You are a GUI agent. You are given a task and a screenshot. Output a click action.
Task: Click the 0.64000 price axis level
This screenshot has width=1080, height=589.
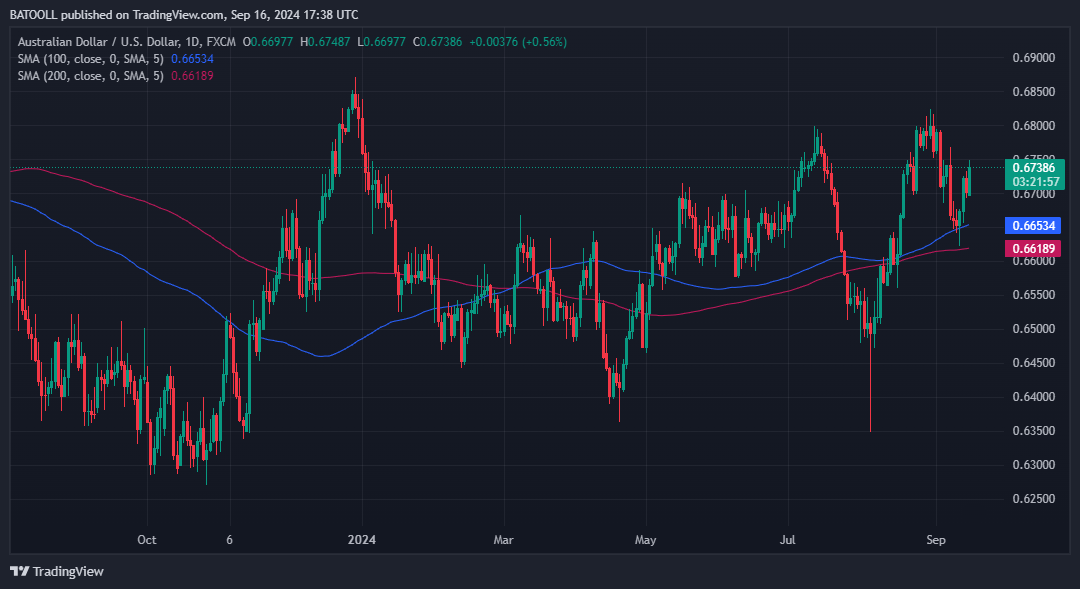pos(1033,397)
